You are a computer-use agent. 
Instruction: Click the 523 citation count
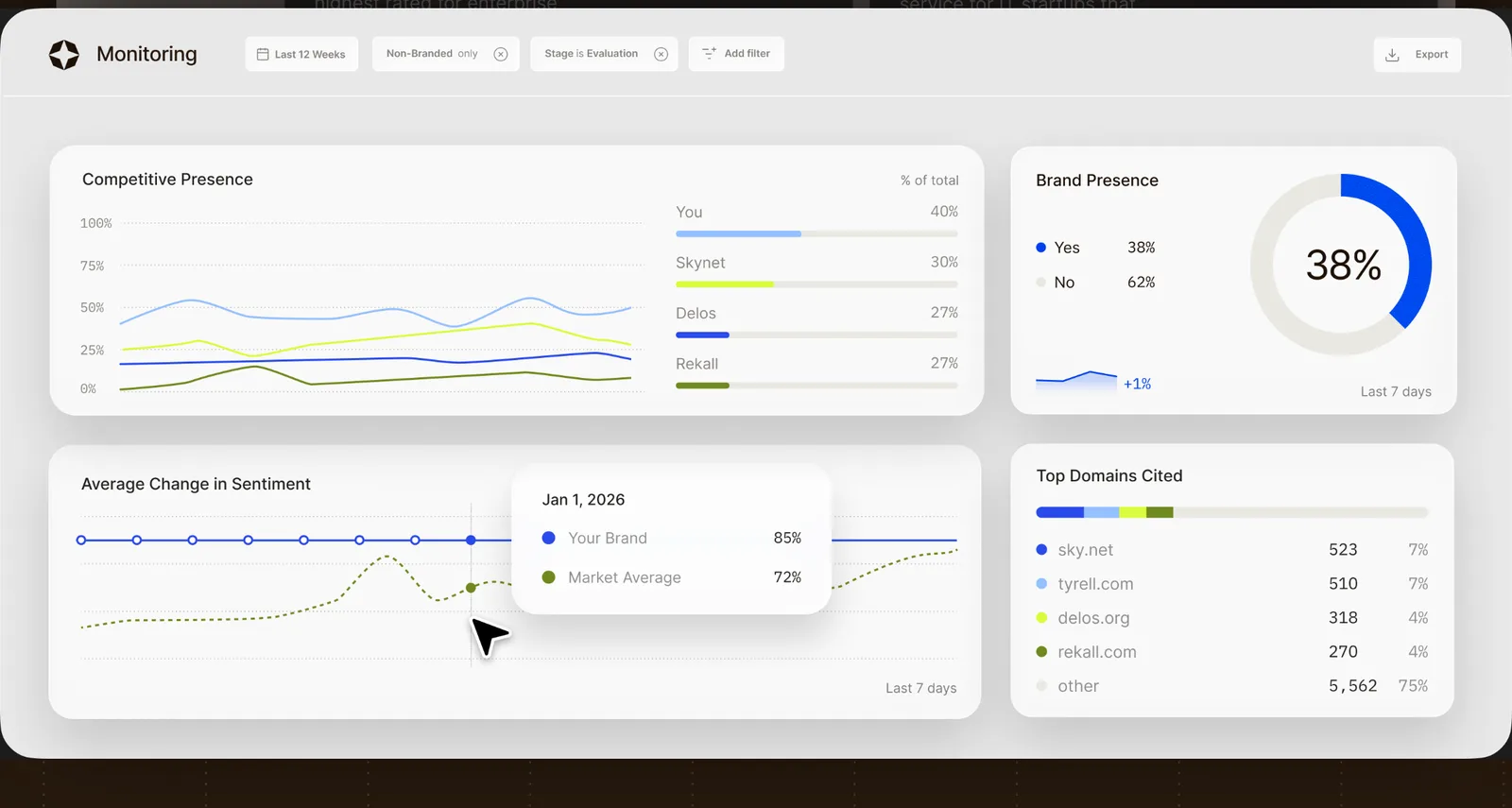pos(1343,550)
